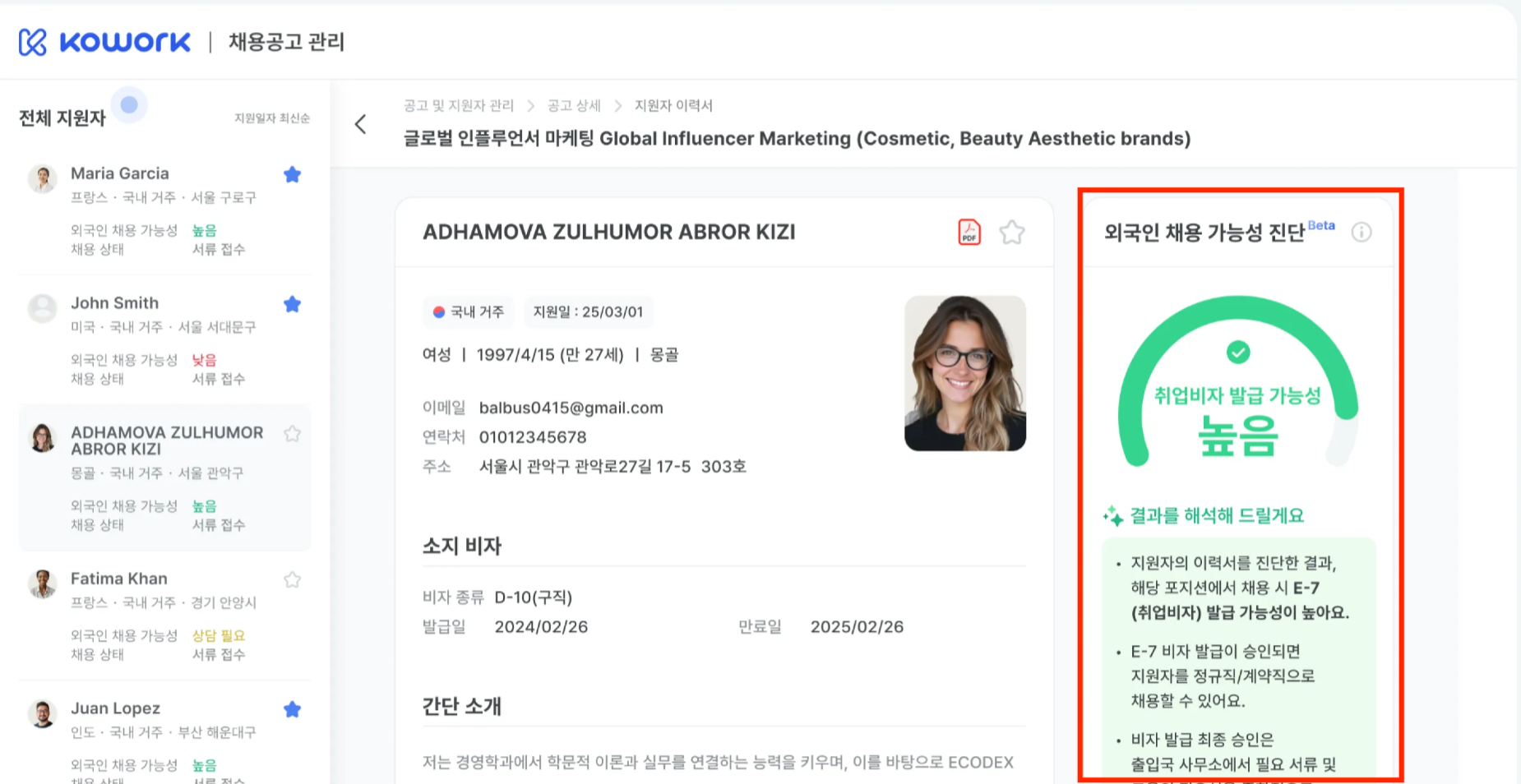Click expiry date 2025/02/26

pos(857,627)
